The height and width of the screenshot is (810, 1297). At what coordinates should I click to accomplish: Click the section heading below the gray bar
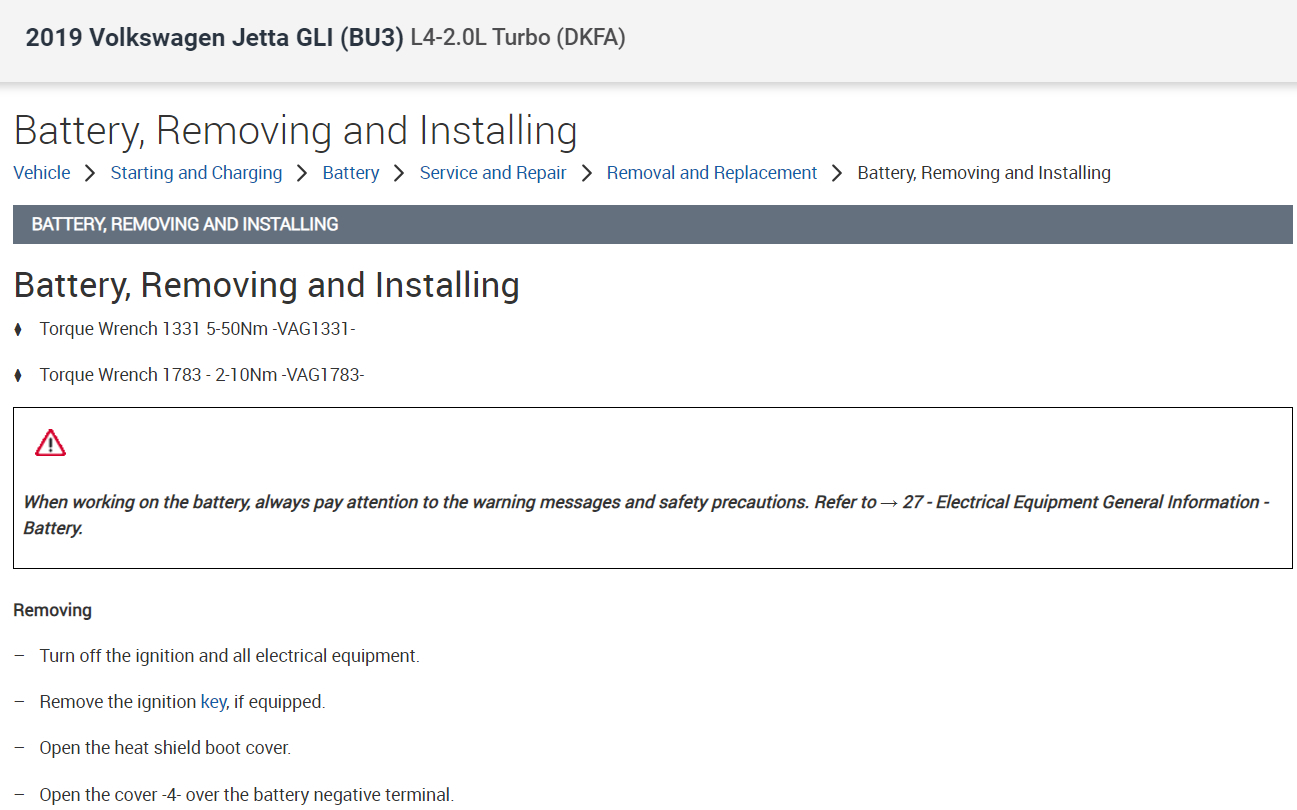[266, 285]
